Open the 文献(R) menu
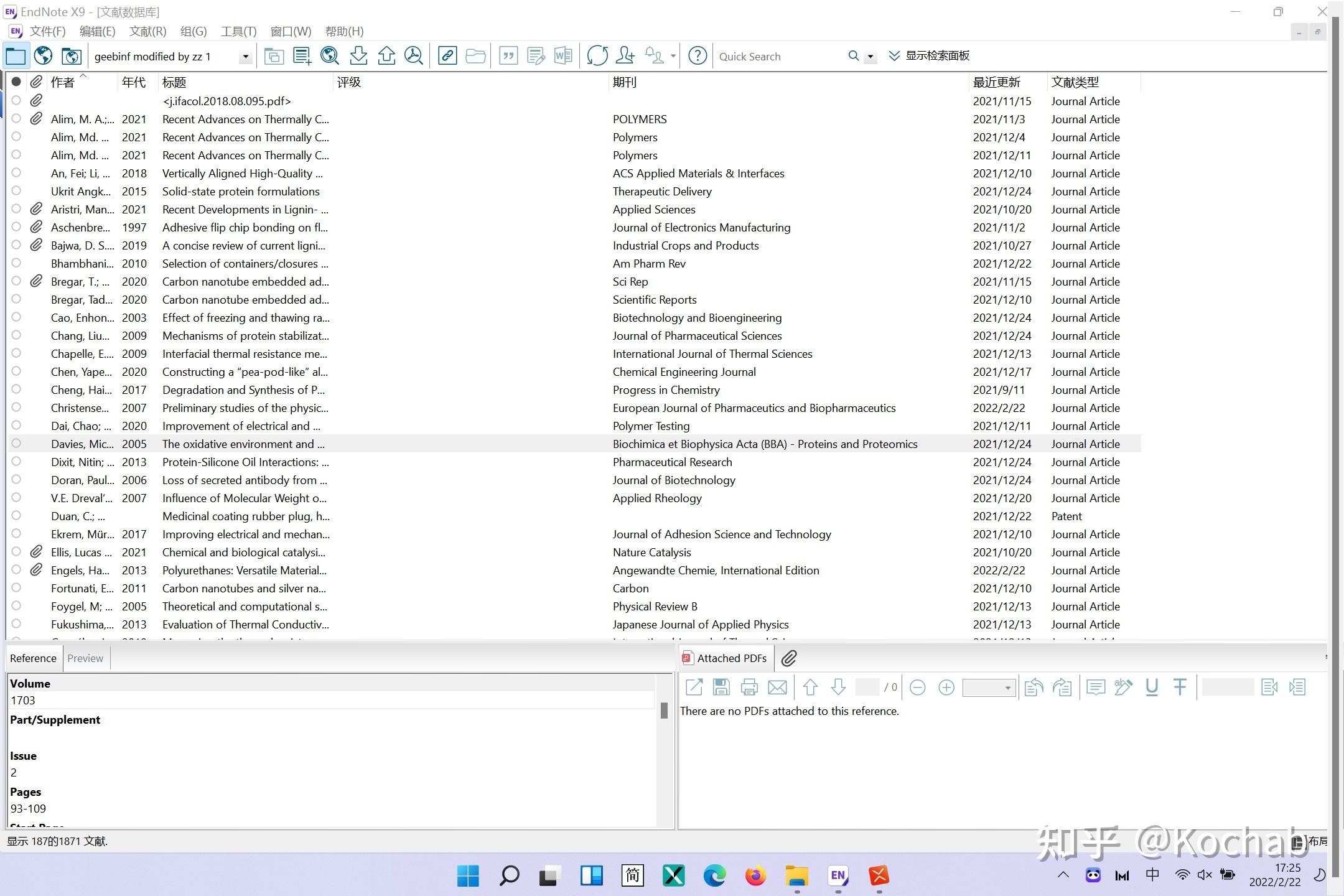 coord(147,31)
